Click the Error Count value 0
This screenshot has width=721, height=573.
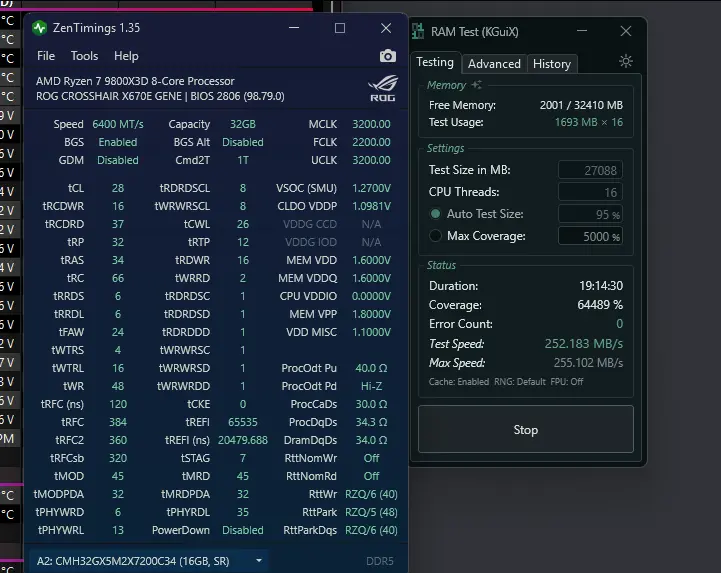pyautogui.click(x=619, y=324)
